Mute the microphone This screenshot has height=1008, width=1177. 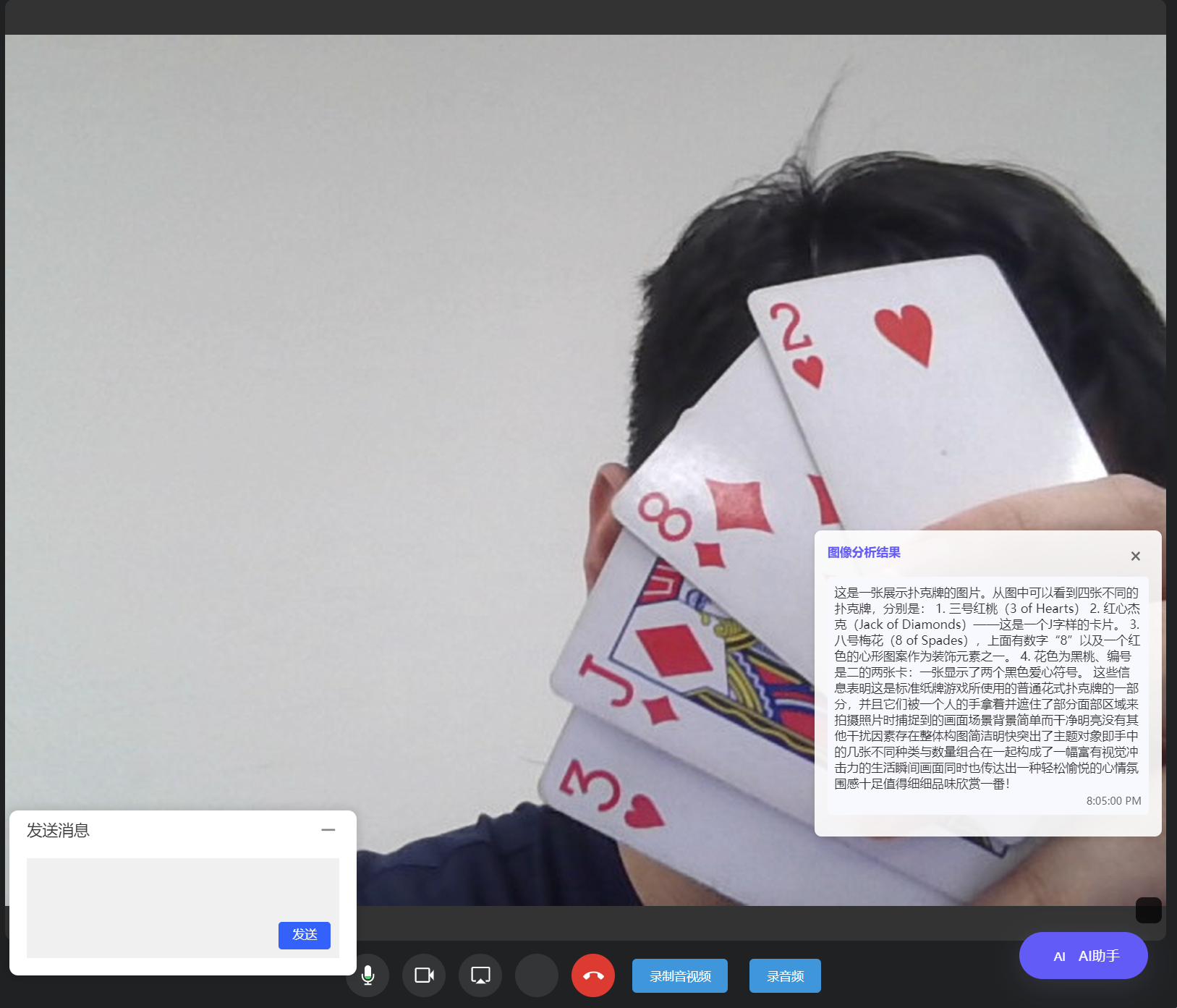coord(367,975)
